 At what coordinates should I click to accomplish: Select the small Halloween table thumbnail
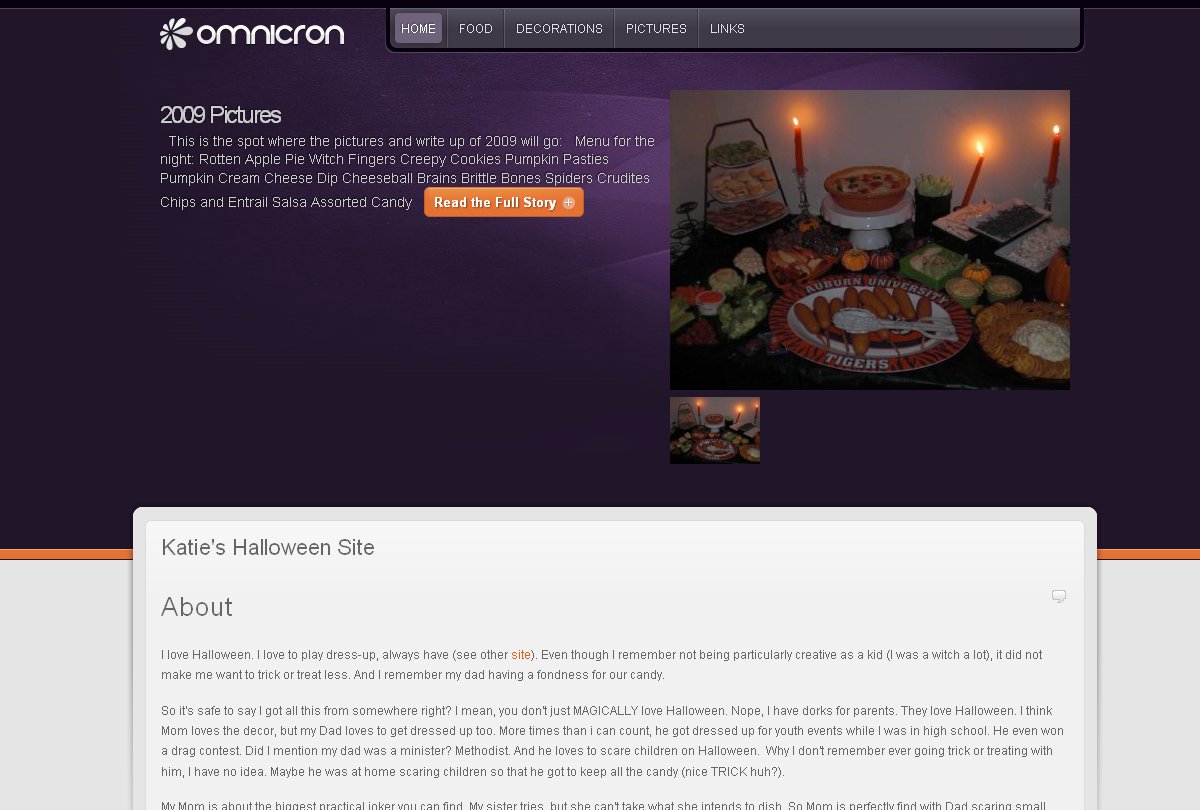[x=715, y=430]
